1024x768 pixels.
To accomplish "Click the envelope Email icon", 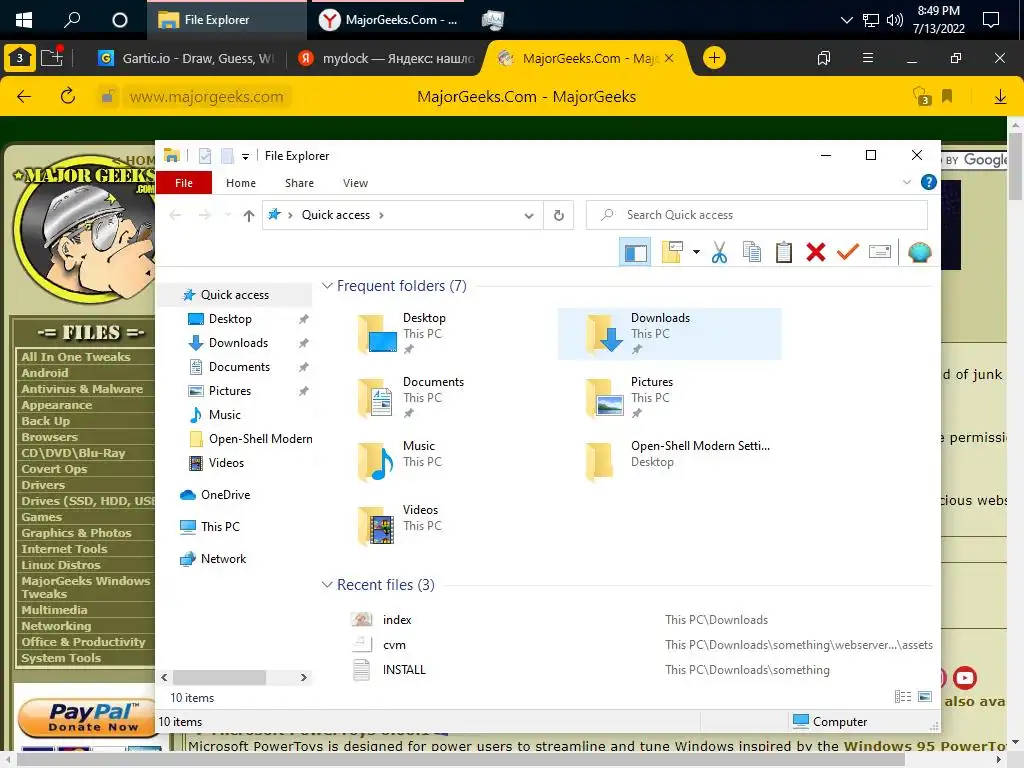I will [880, 252].
